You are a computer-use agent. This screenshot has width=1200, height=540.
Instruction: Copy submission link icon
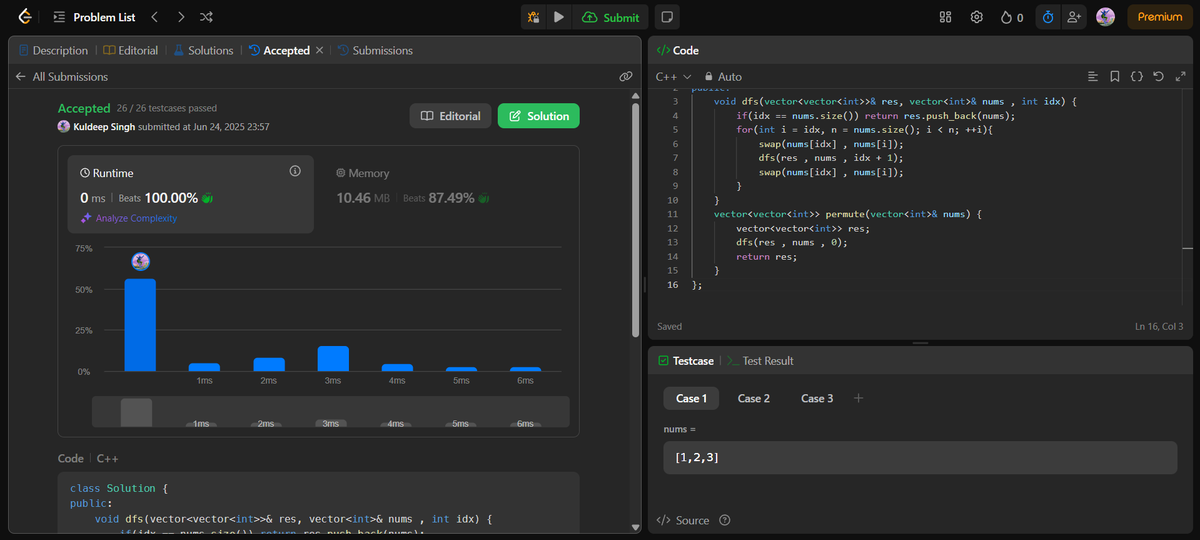pos(625,76)
